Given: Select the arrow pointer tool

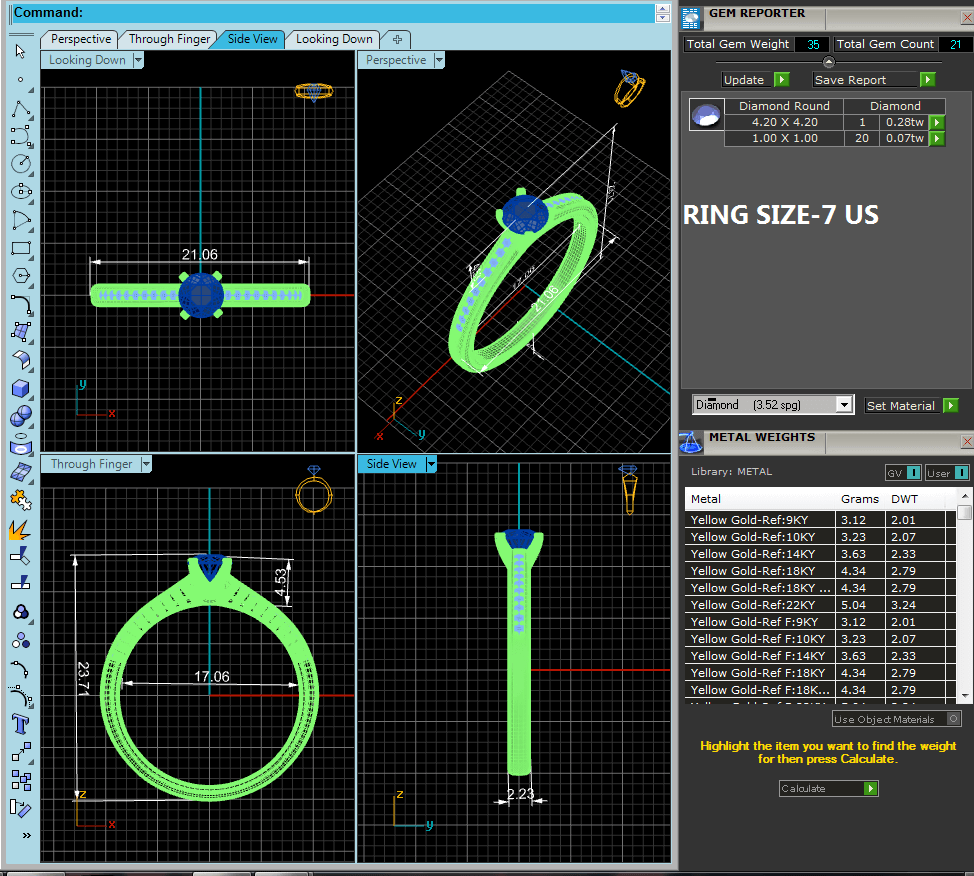Looking at the screenshot, I should pos(21,51).
